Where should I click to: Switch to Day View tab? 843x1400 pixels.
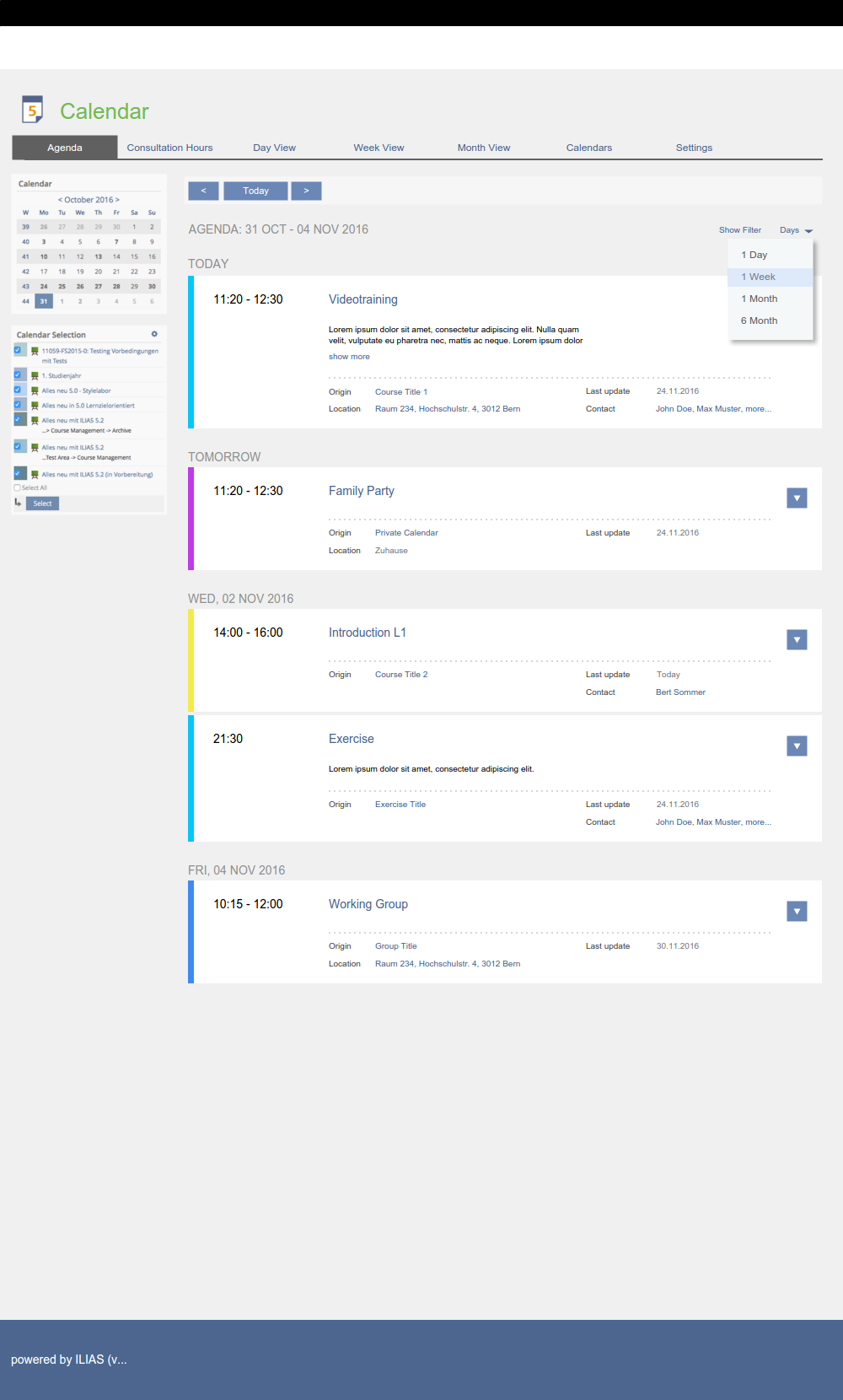(274, 148)
